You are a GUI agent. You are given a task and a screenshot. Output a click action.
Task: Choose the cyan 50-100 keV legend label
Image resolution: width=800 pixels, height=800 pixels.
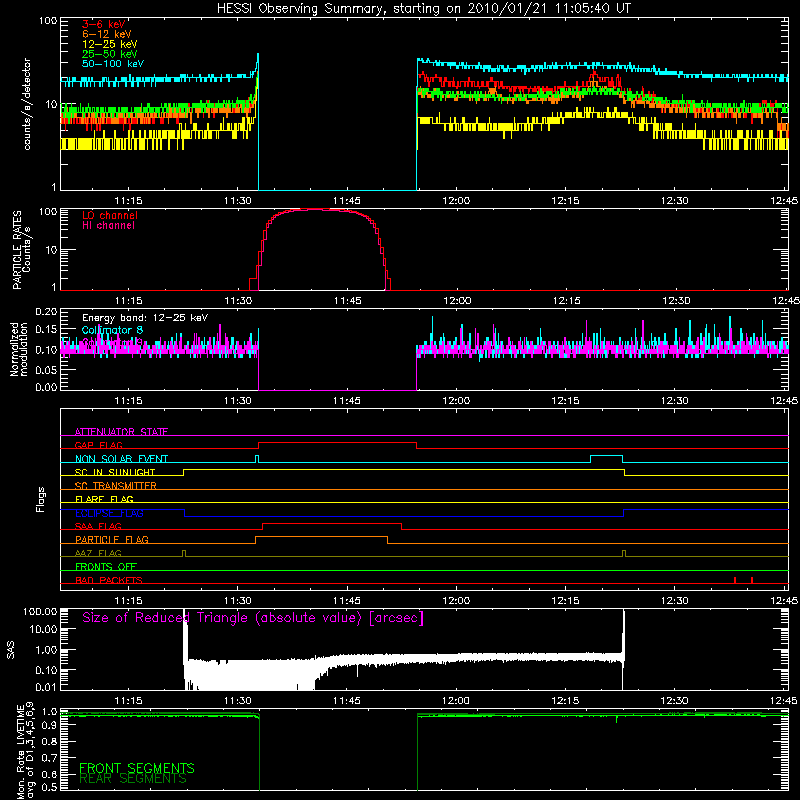113,64
